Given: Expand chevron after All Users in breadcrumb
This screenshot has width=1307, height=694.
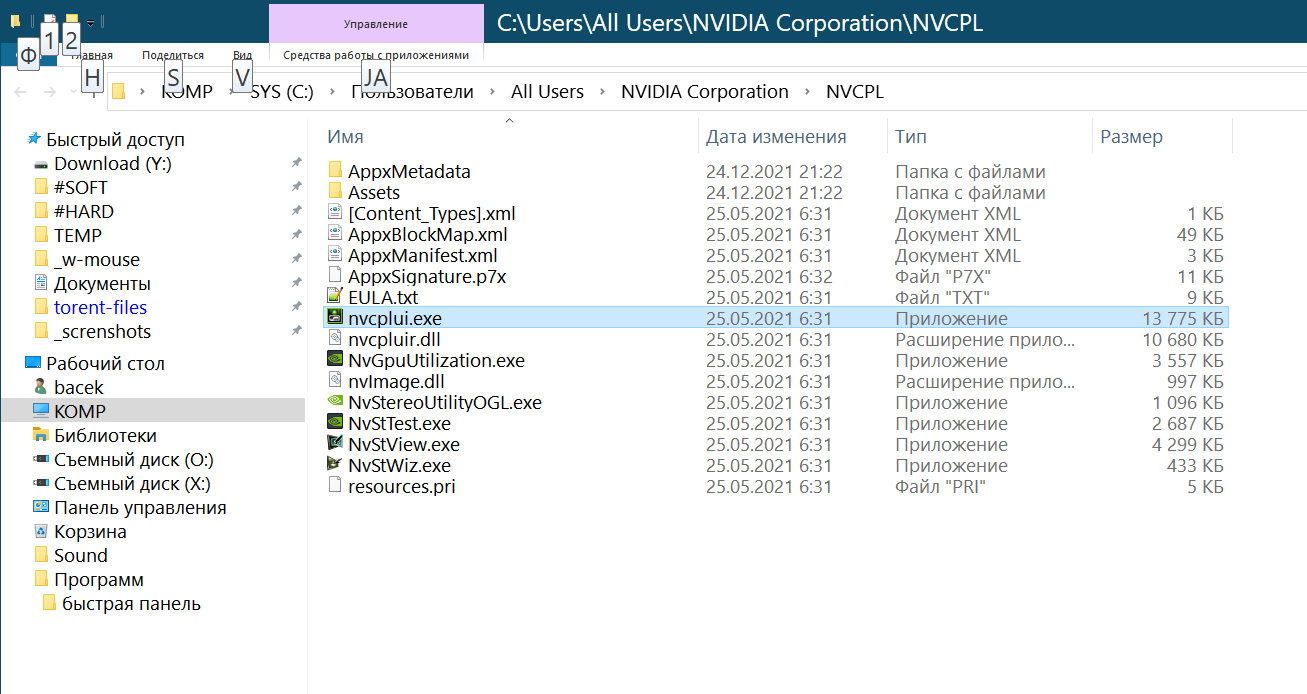Looking at the screenshot, I should pos(603,92).
